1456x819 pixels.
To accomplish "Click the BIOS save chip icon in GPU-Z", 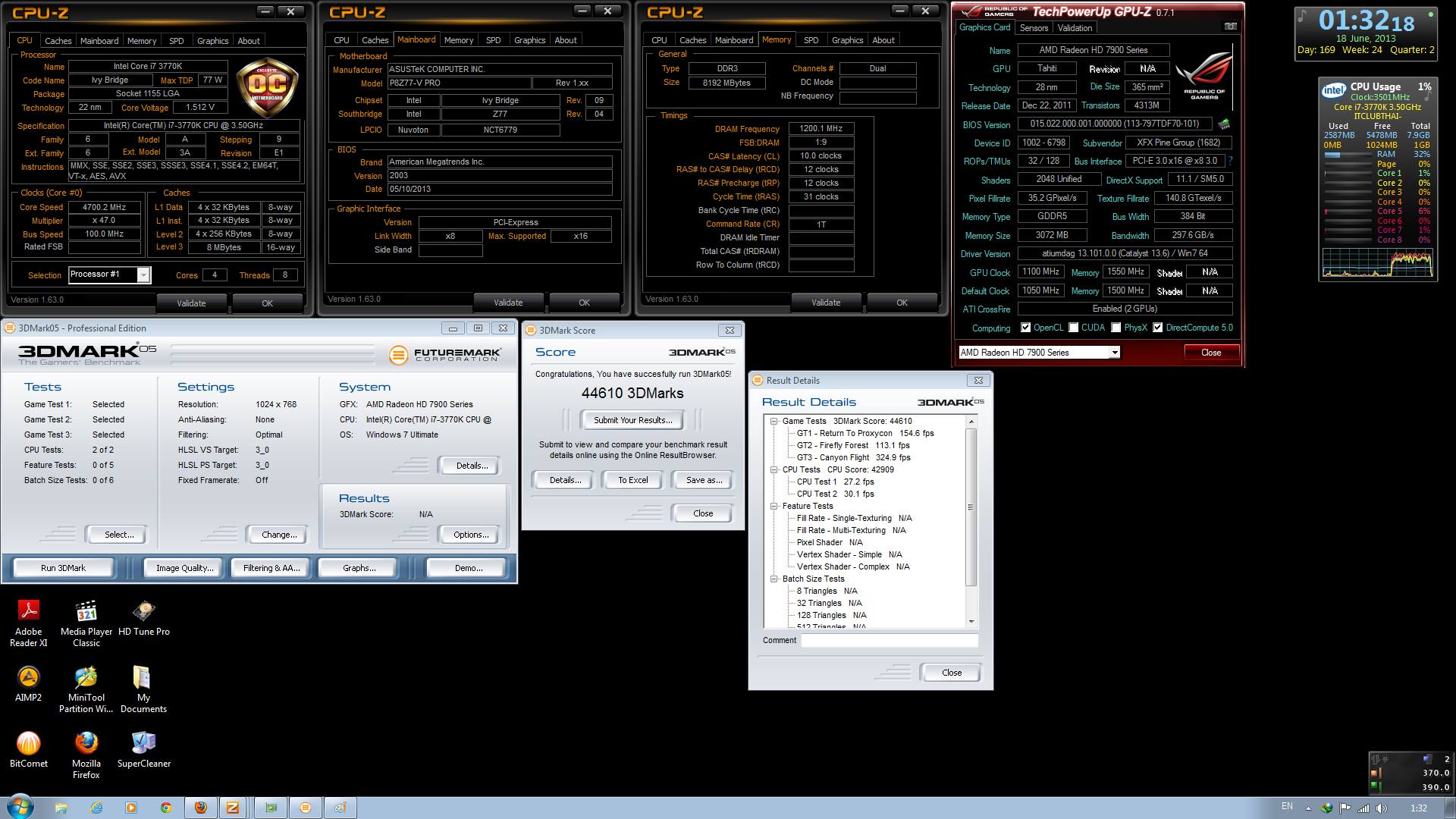I will 1223,124.
